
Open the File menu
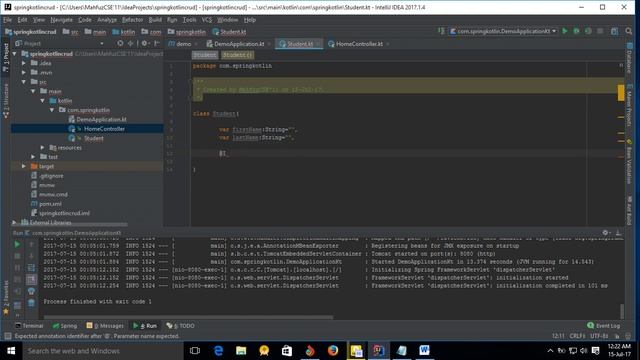(7, 20)
